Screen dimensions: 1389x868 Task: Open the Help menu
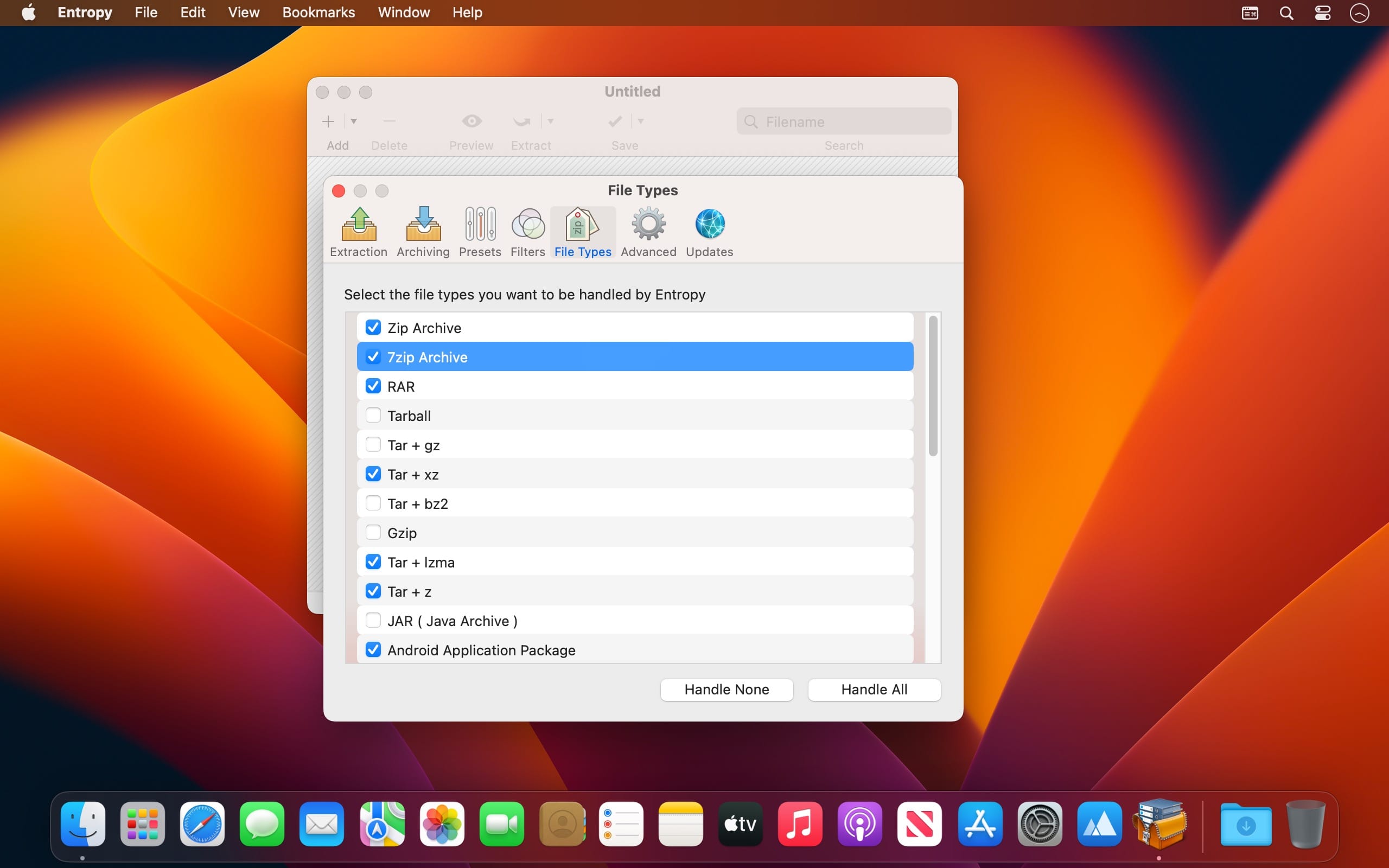(x=467, y=12)
